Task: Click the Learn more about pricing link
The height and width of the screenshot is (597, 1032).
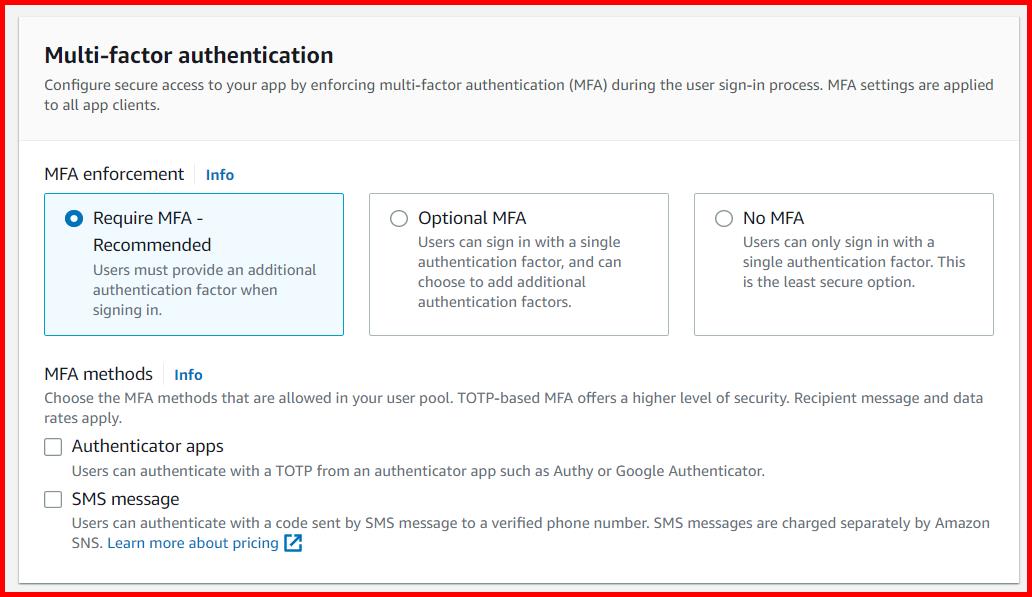Action: (193, 543)
